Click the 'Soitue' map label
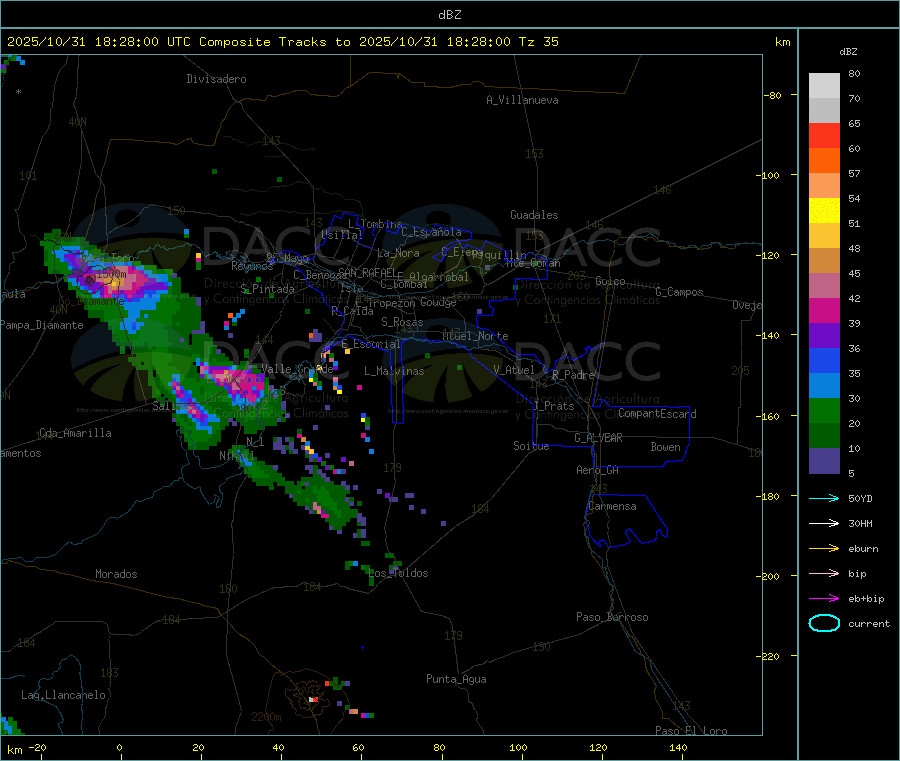 click(531, 446)
